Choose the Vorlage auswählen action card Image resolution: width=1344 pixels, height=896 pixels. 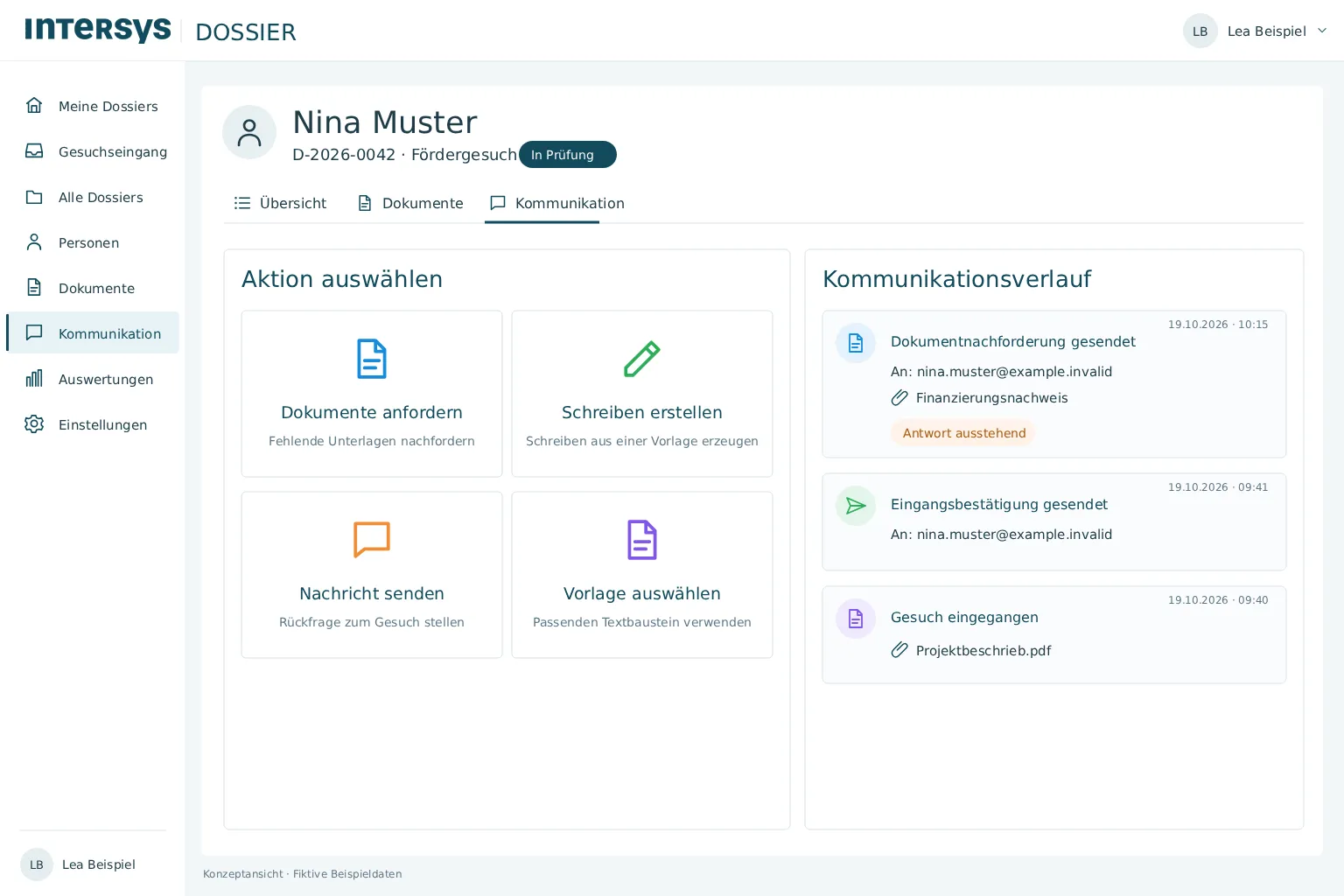click(x=642, y=575)
